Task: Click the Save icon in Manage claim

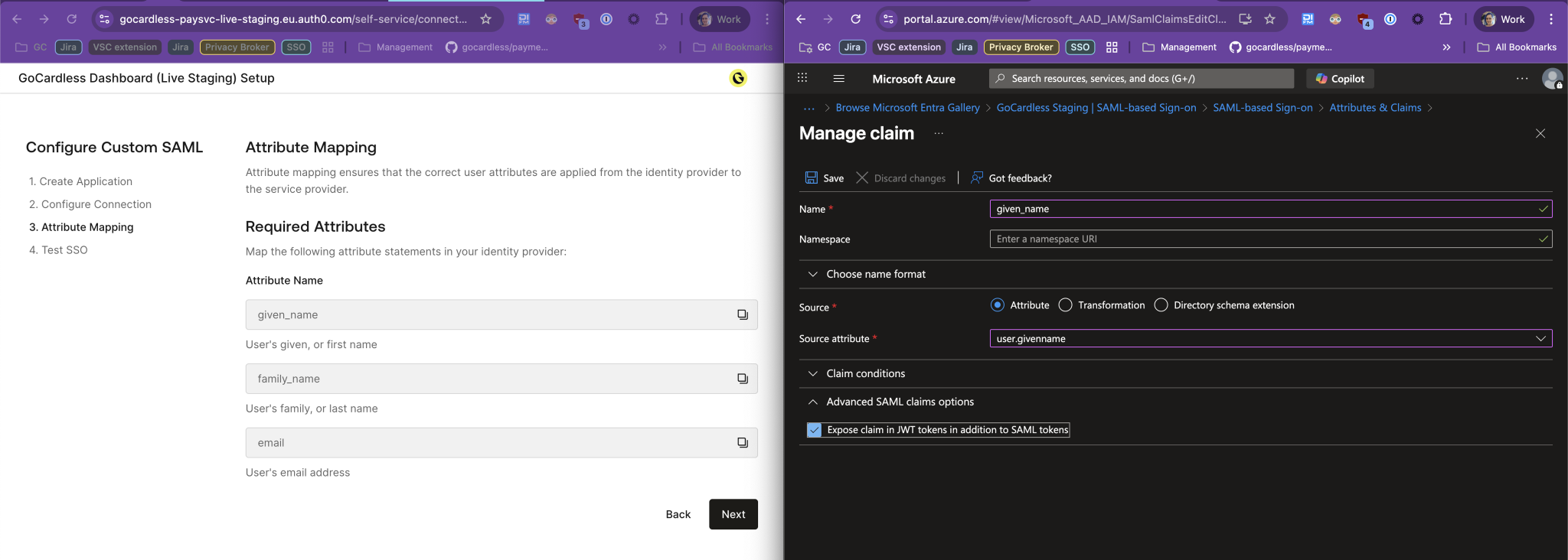Action: click(811, 177)
